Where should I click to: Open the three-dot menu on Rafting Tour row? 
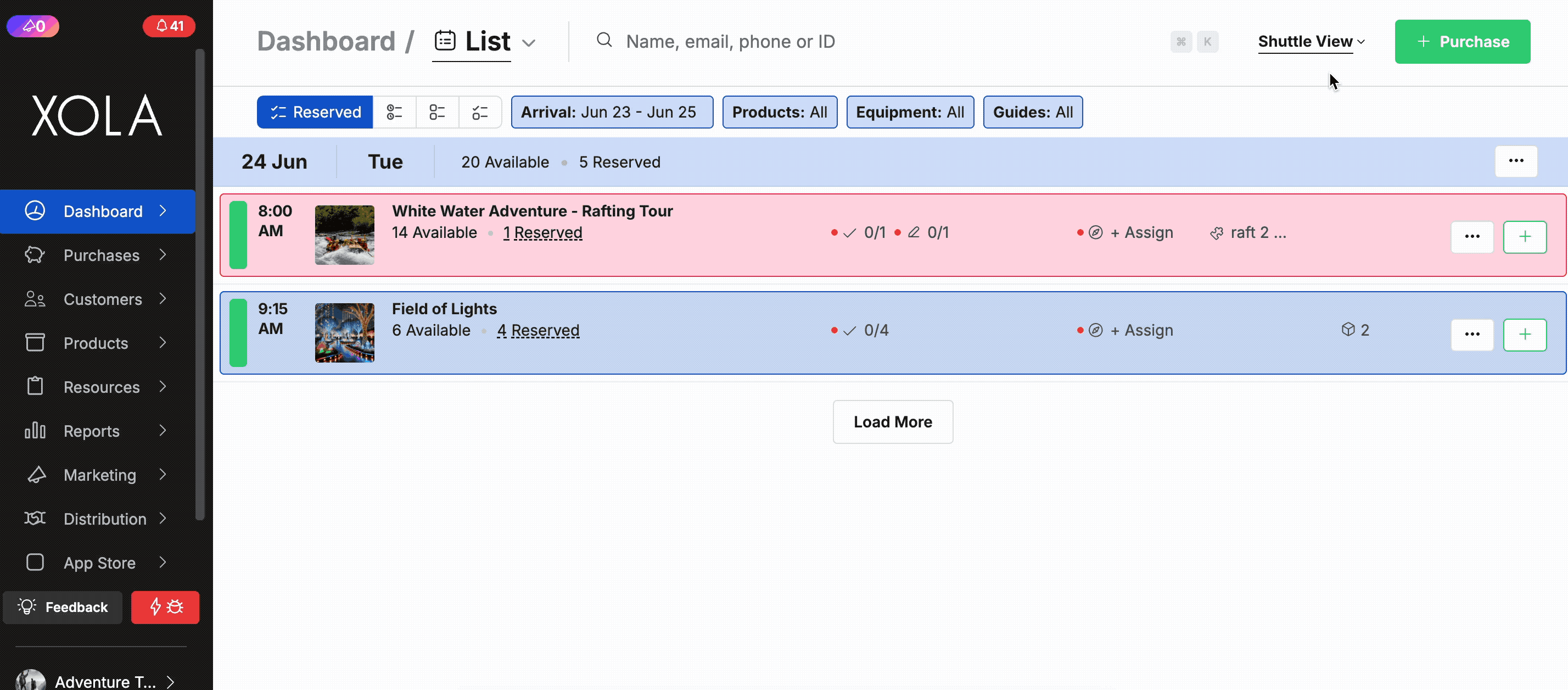1472,236
